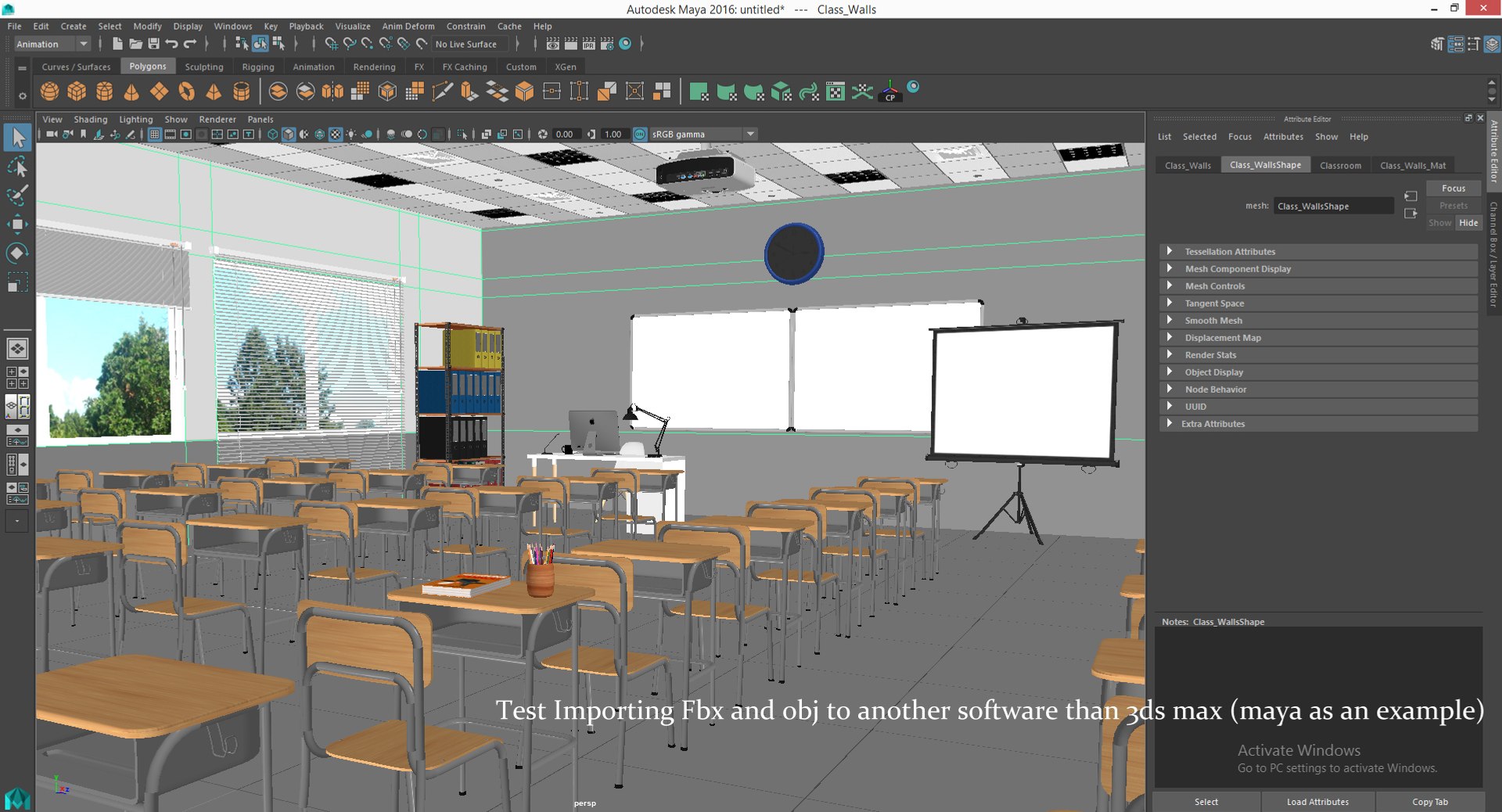The image size is (1502, 812).
Task: Open the Windows menu
Action: coord(233,26)
